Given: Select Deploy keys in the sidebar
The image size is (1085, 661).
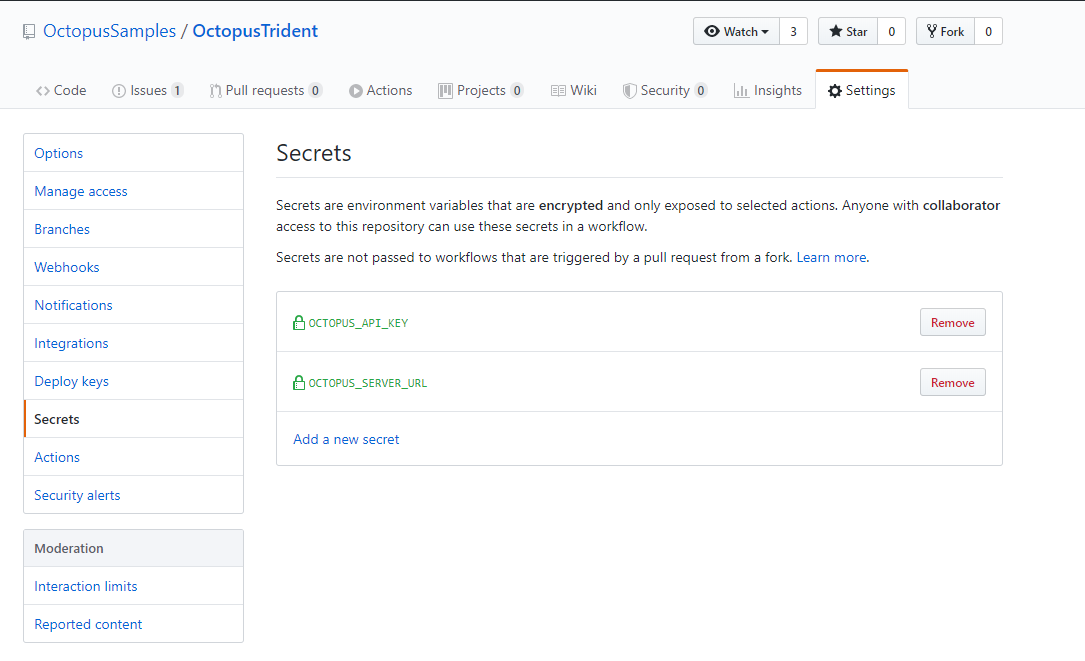Looking at the screenshot, I should coord(71,381).
